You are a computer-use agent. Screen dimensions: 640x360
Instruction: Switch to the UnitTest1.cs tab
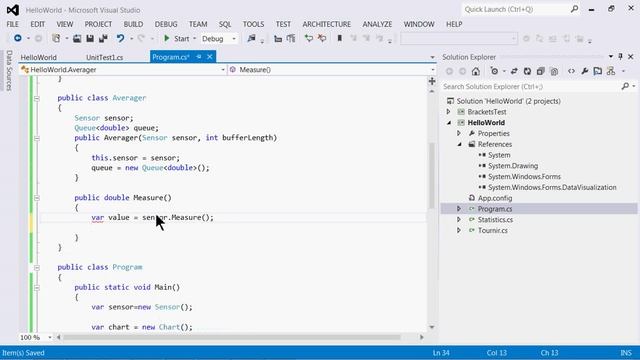(104, 57)
